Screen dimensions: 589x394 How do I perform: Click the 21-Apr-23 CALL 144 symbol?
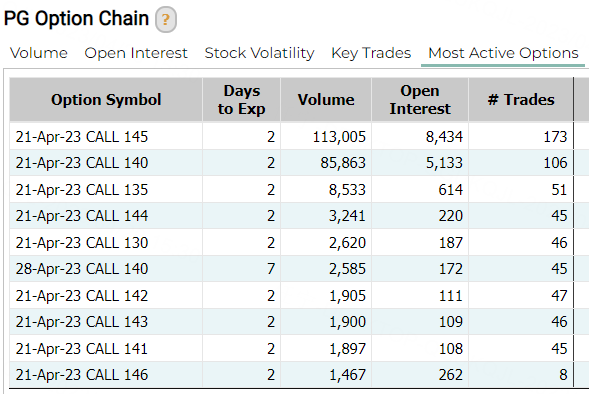tap(82, 216)
